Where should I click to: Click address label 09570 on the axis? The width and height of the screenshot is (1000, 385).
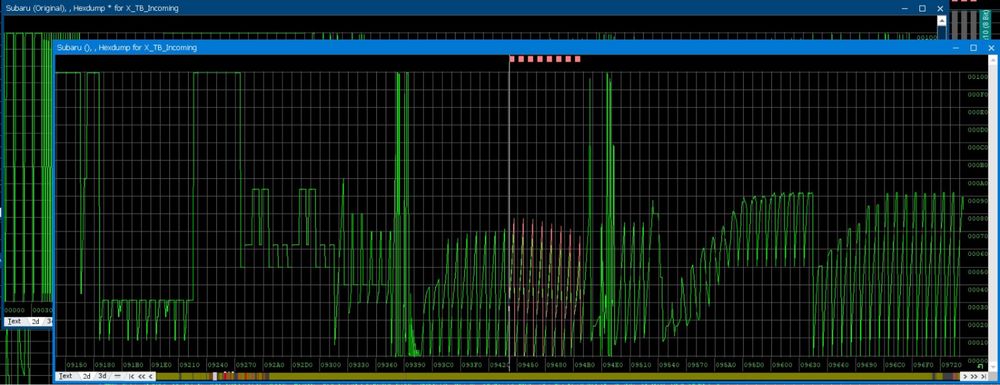click(x=697, y=365)
